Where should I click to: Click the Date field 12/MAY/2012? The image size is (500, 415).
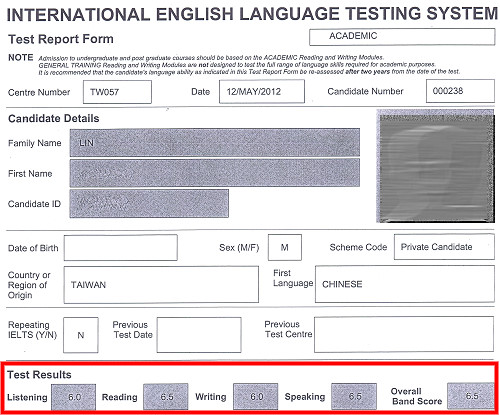click(x=262, y=91)
